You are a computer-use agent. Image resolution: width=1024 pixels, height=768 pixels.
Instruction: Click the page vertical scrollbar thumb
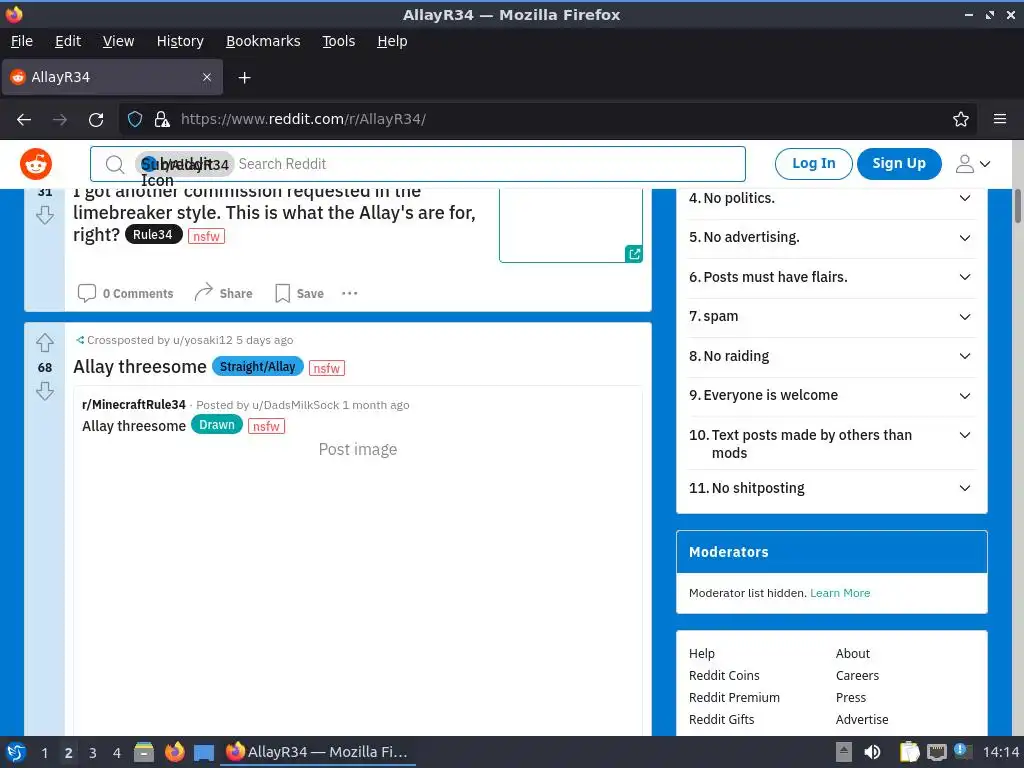tap(1017, 206)
